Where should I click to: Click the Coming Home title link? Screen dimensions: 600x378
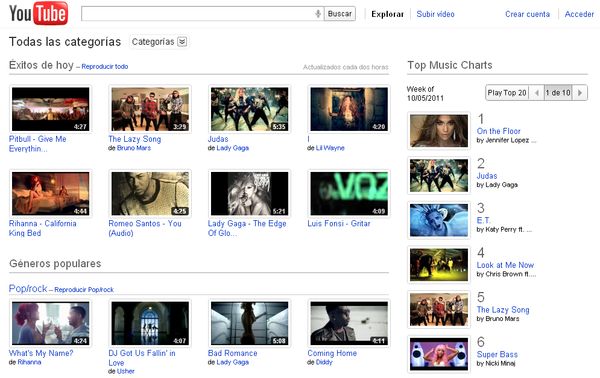[332, 353]
